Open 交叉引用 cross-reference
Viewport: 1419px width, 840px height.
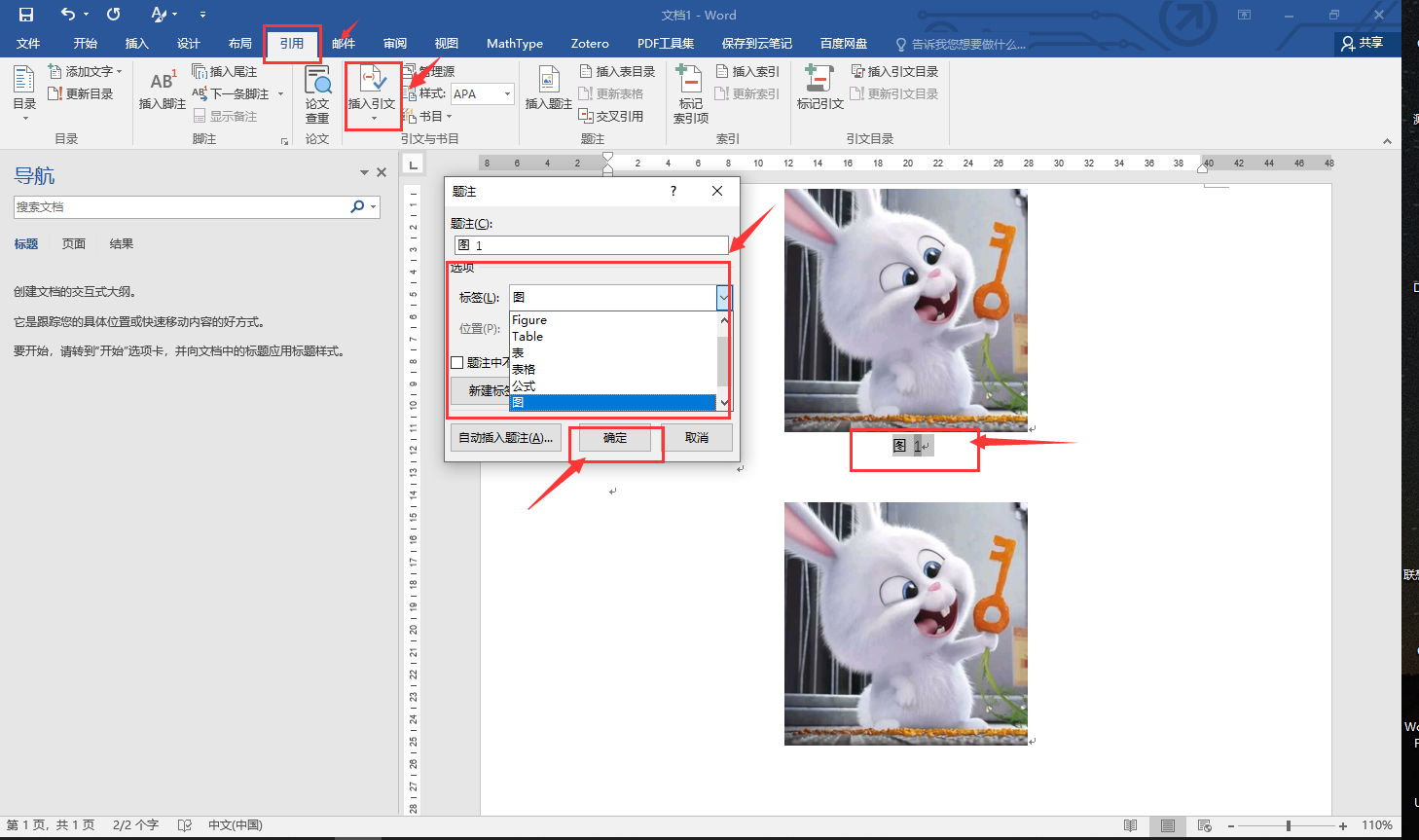click(611, 116)
